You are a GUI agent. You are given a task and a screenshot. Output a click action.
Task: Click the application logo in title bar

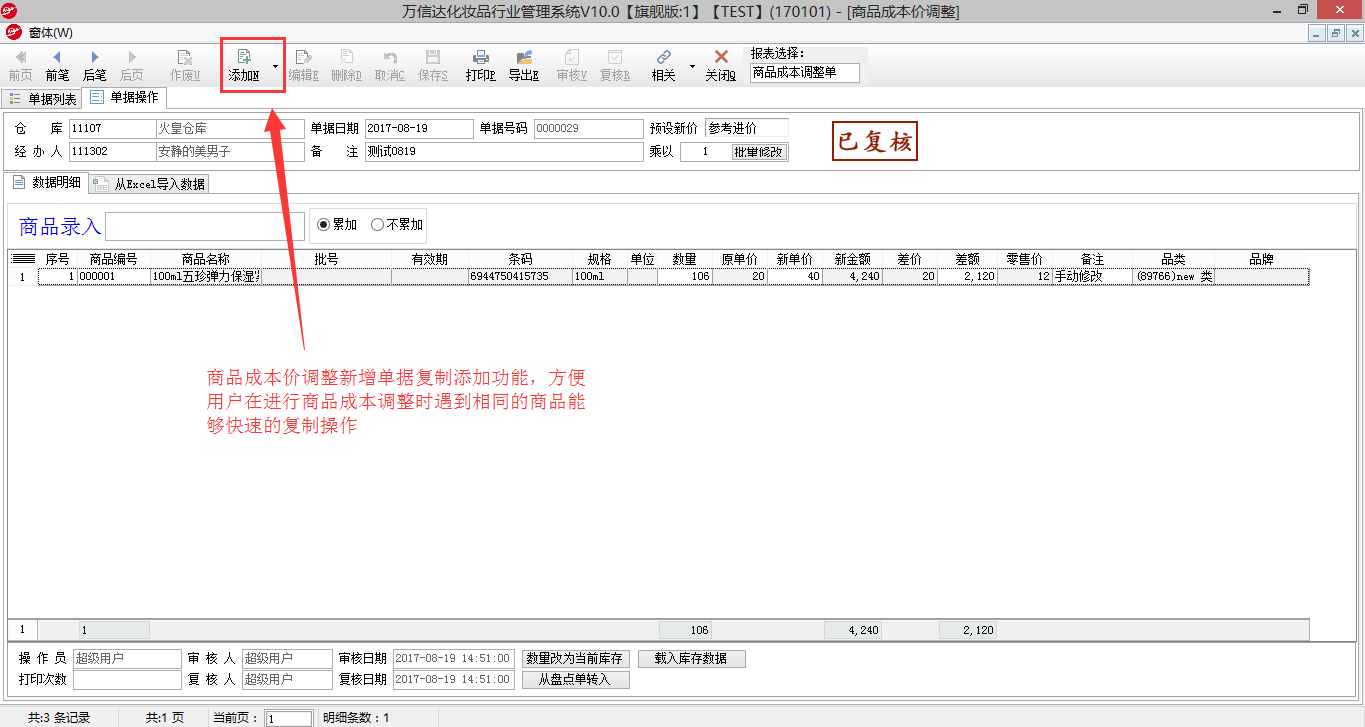(x=11, y=11)
